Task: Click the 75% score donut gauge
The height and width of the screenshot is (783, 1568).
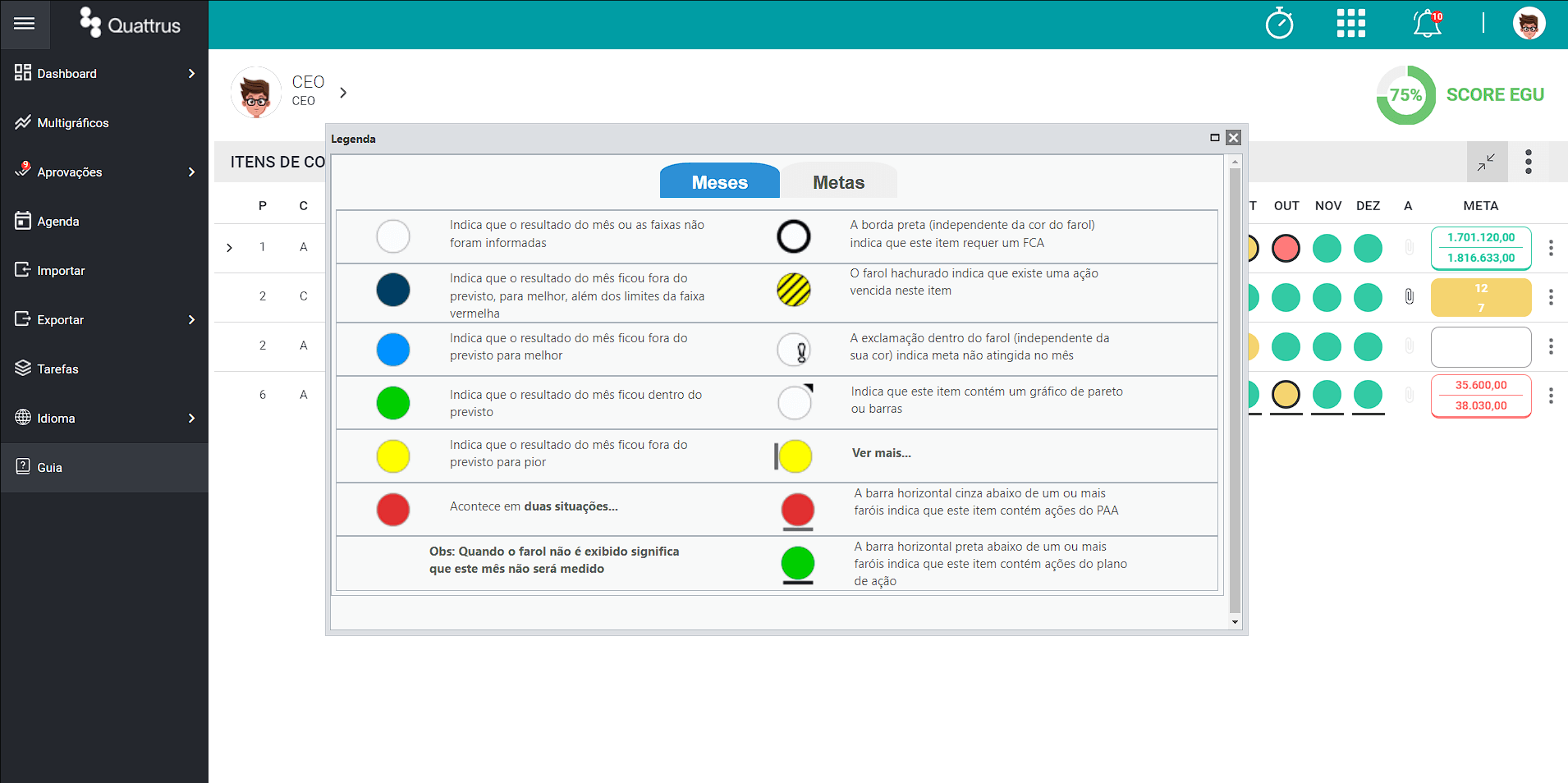Action: point(1405,95)
